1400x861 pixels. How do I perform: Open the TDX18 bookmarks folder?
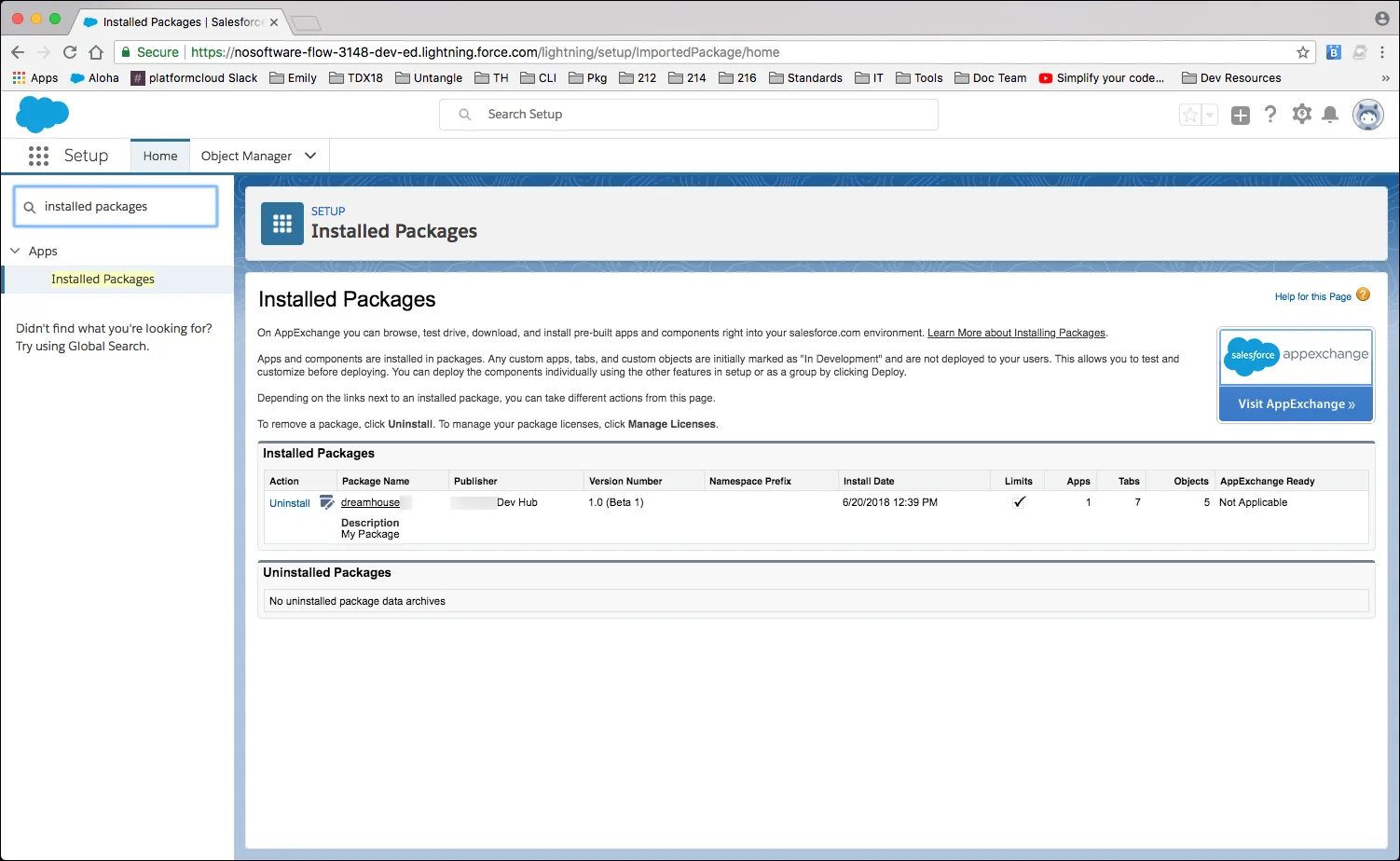(x=356, y=78)
